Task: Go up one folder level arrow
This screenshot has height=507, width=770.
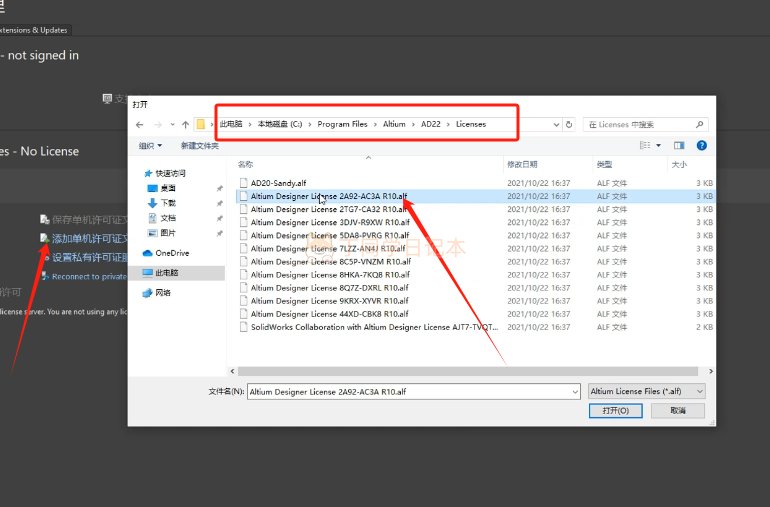Action: 185,125
